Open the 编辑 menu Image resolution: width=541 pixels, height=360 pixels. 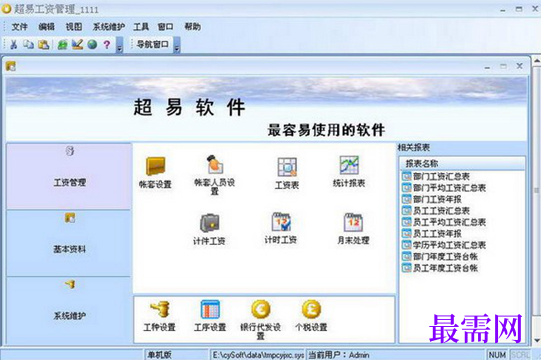pos(47,27)
